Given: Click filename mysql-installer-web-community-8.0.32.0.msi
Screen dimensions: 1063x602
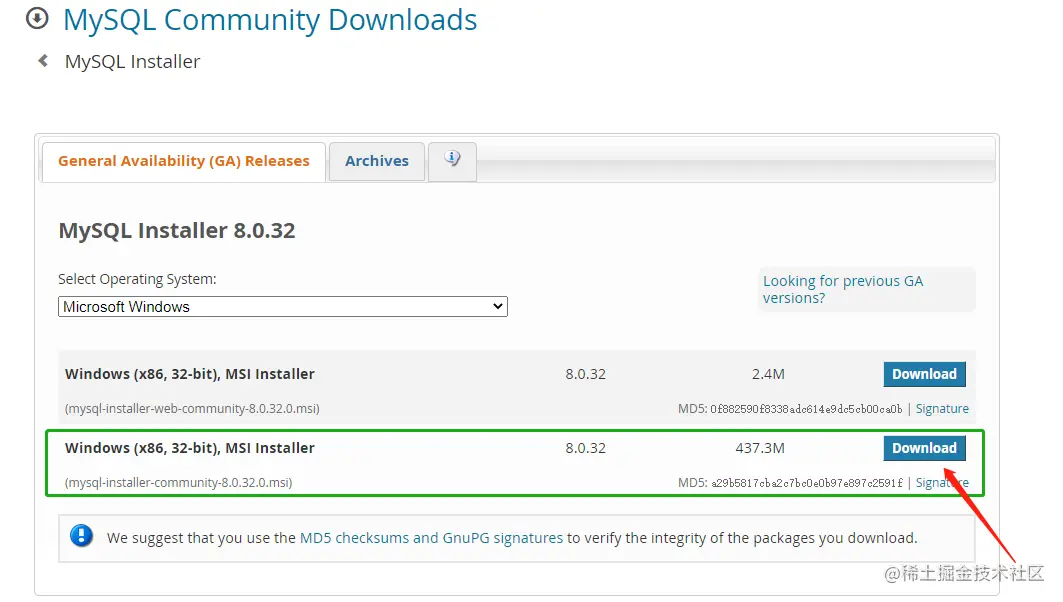Looking at the screenshot, I should [x=192, y=409].
